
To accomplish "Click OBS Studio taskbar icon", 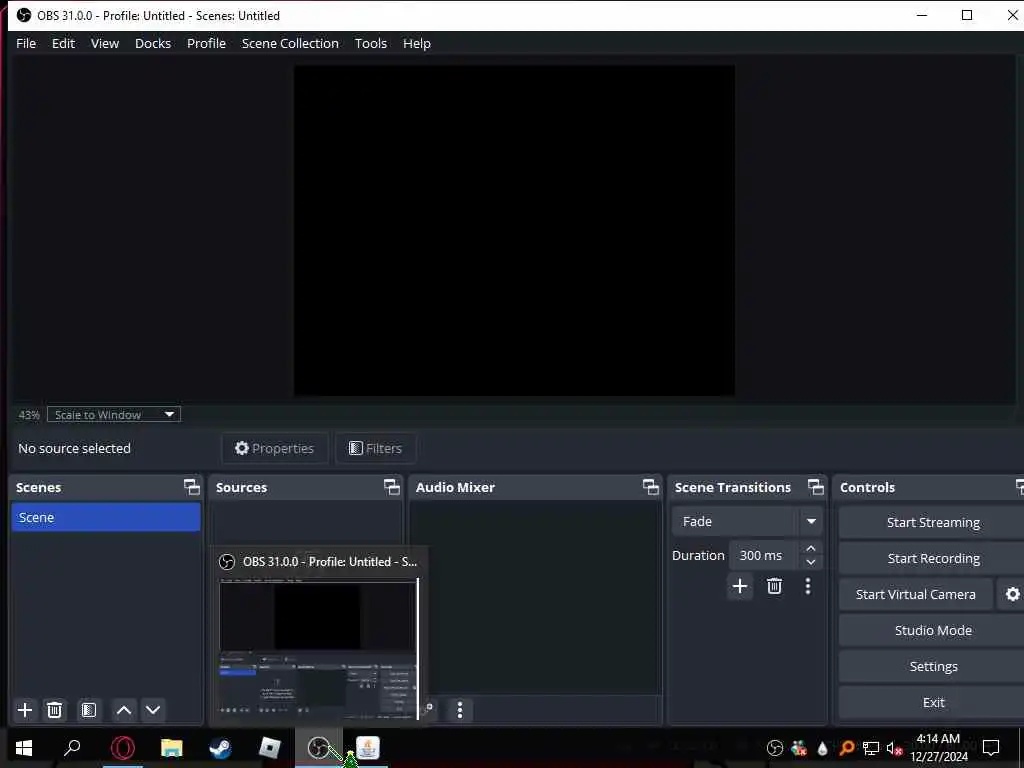I will coord(319,748).
